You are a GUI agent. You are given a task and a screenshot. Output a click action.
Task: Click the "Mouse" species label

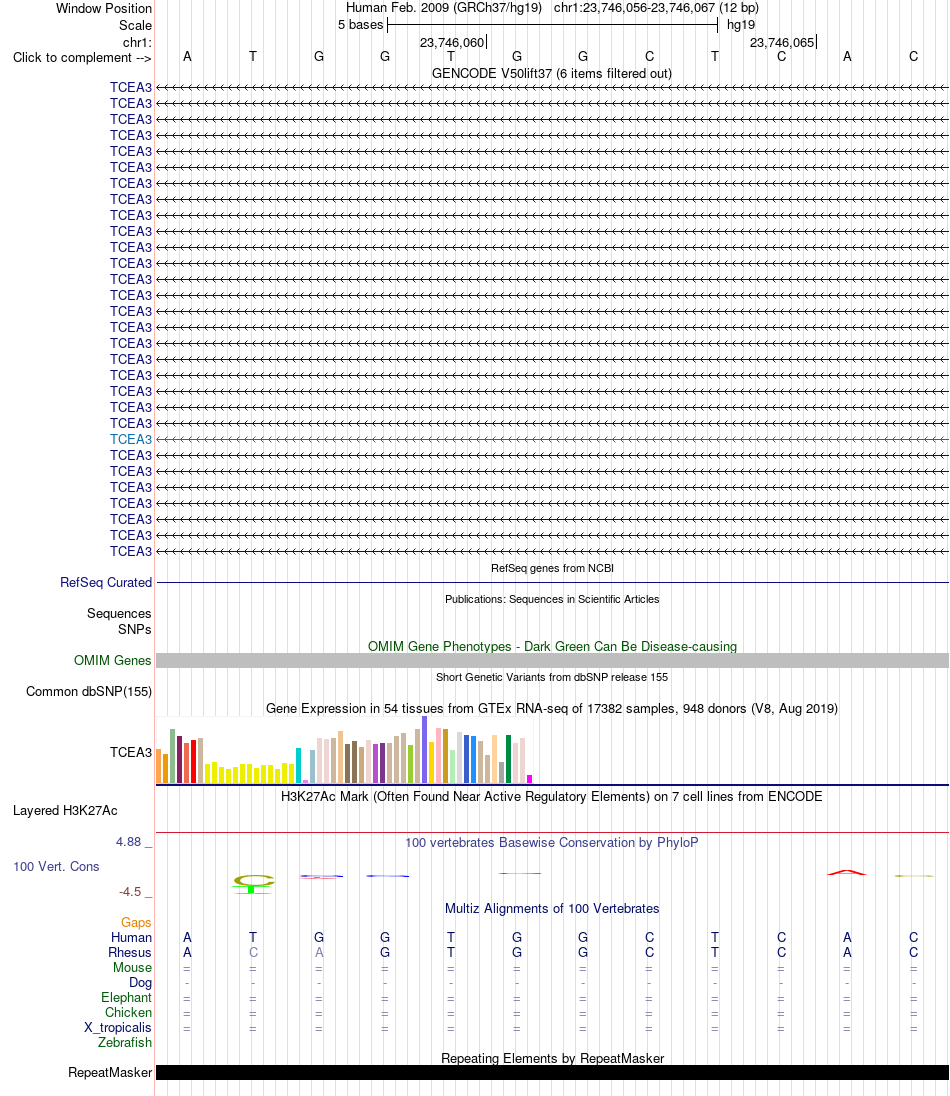[x=132, y=967]
